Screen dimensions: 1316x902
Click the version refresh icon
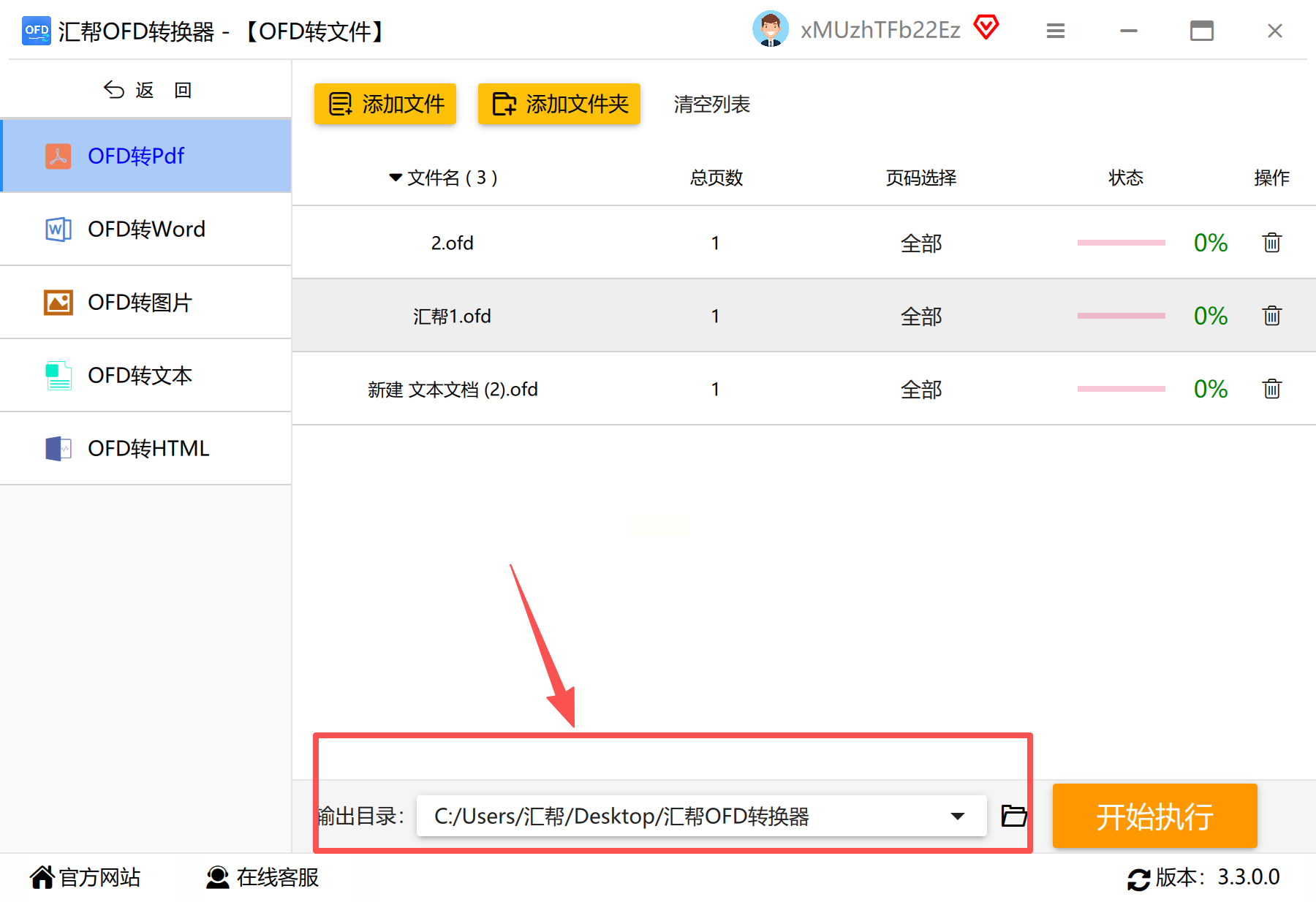click(x=1138, y=879)
